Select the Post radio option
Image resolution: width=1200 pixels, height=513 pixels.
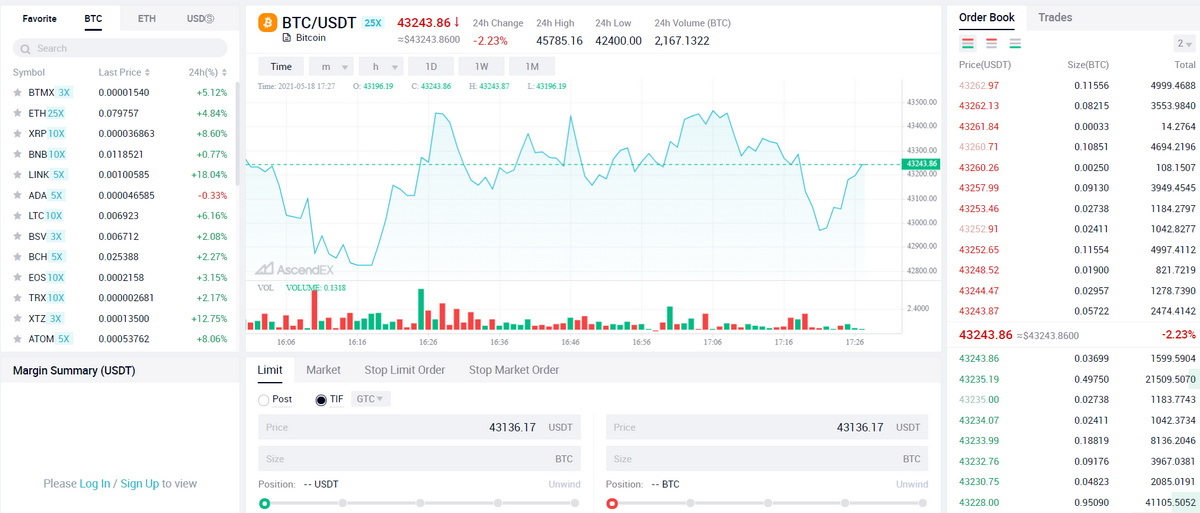pyautogui.click(x=264, y=399)
